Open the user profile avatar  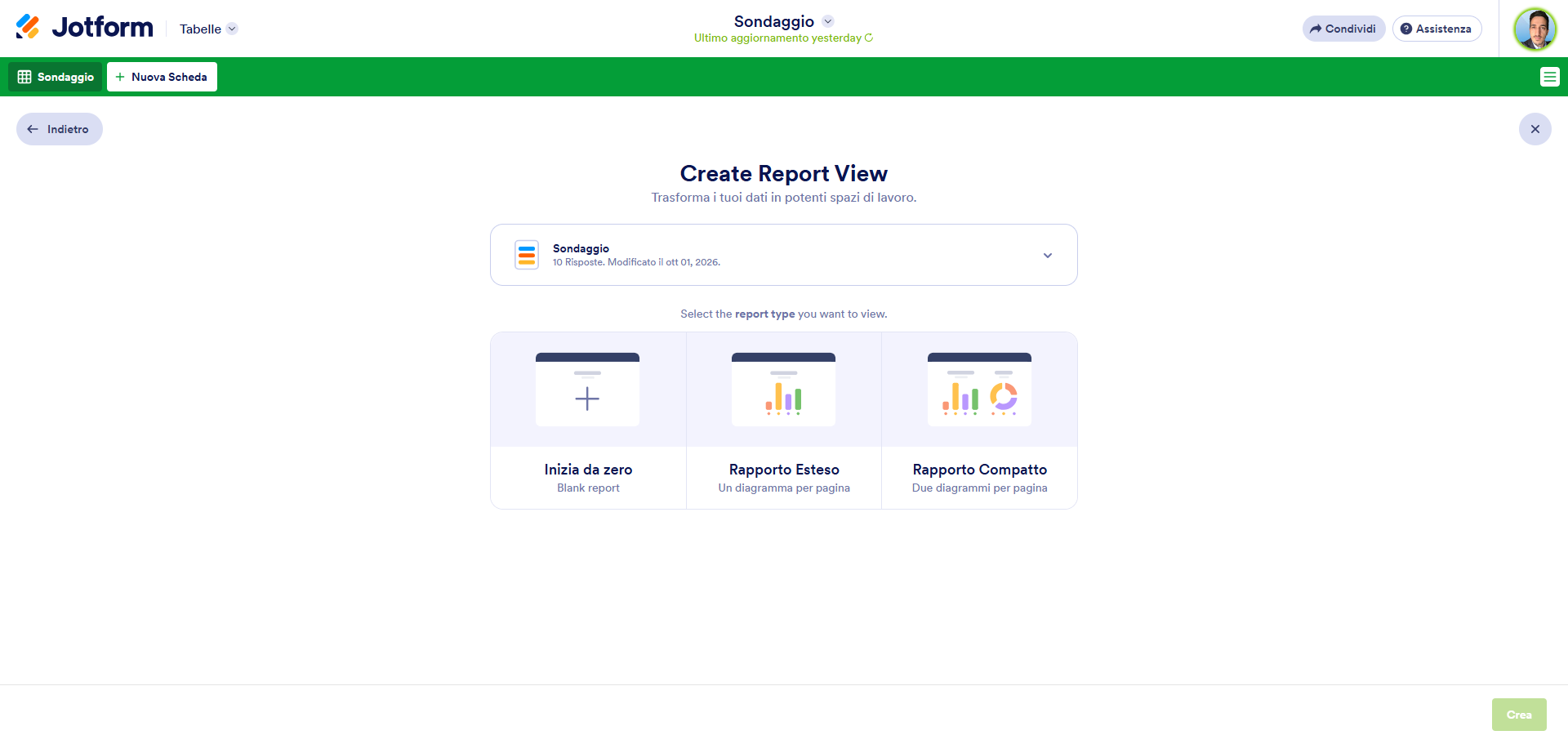pos(1535,29)
